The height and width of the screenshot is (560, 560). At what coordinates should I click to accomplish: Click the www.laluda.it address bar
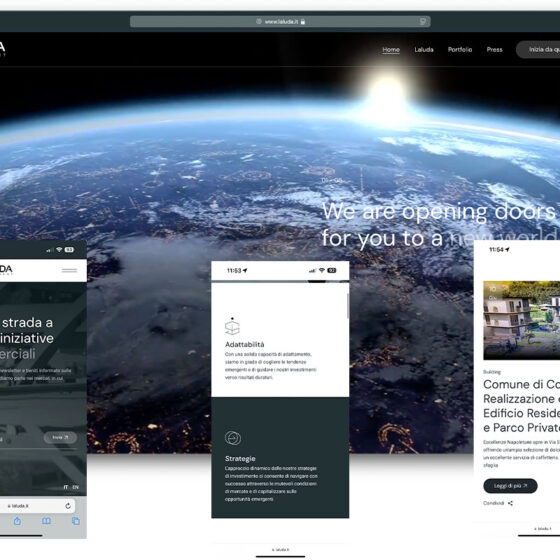pos(280,22)
